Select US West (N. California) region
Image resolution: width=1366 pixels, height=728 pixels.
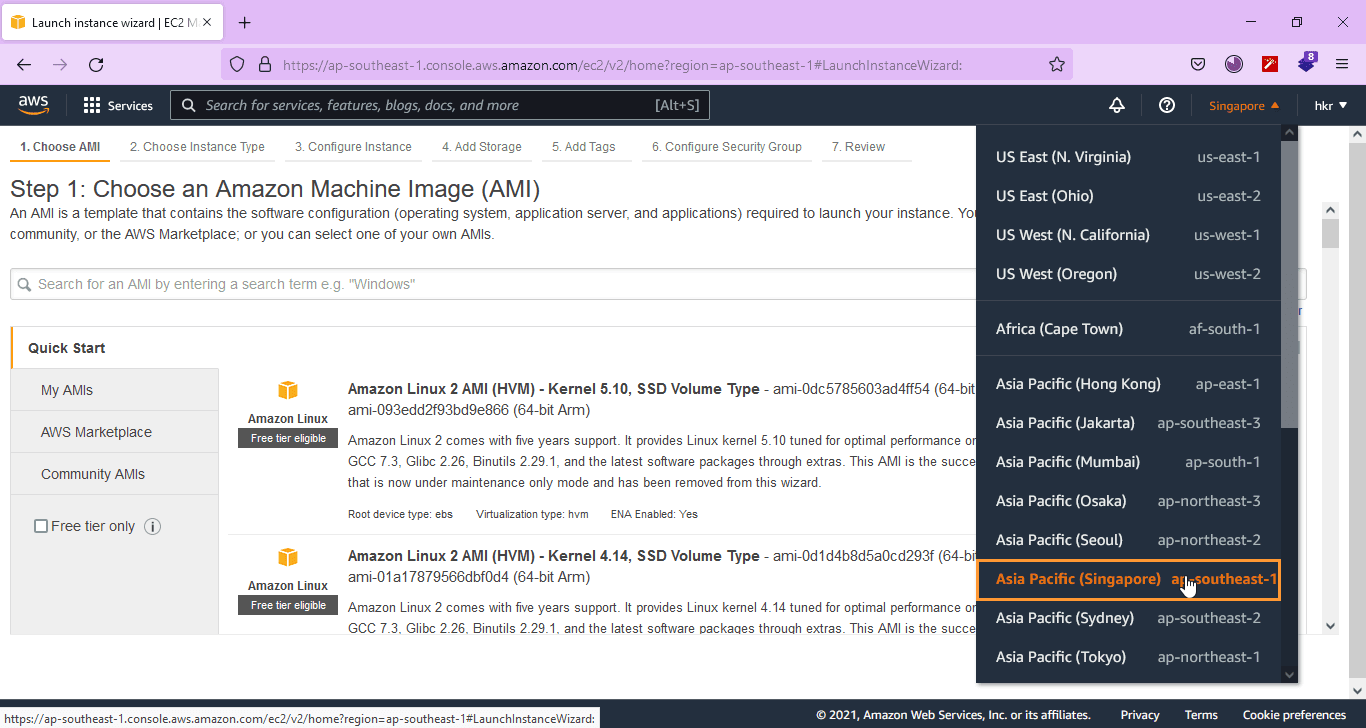[x=1128, y=235]
